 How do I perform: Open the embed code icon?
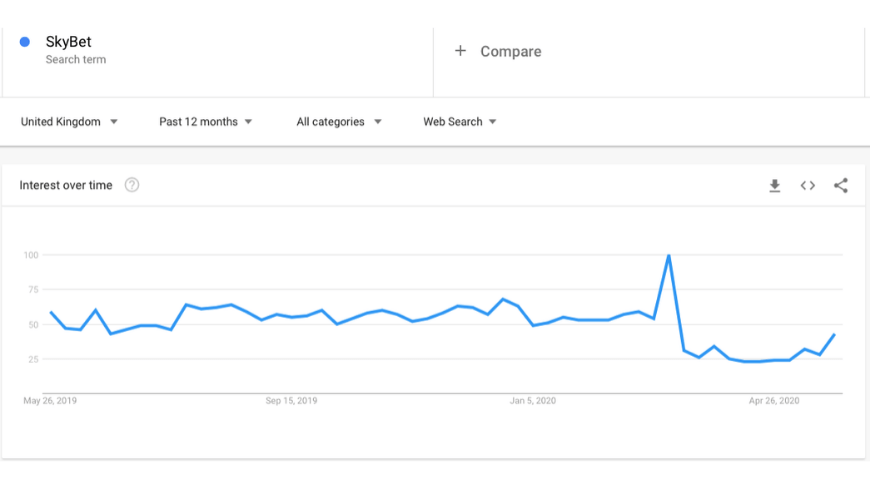[807, 185]
